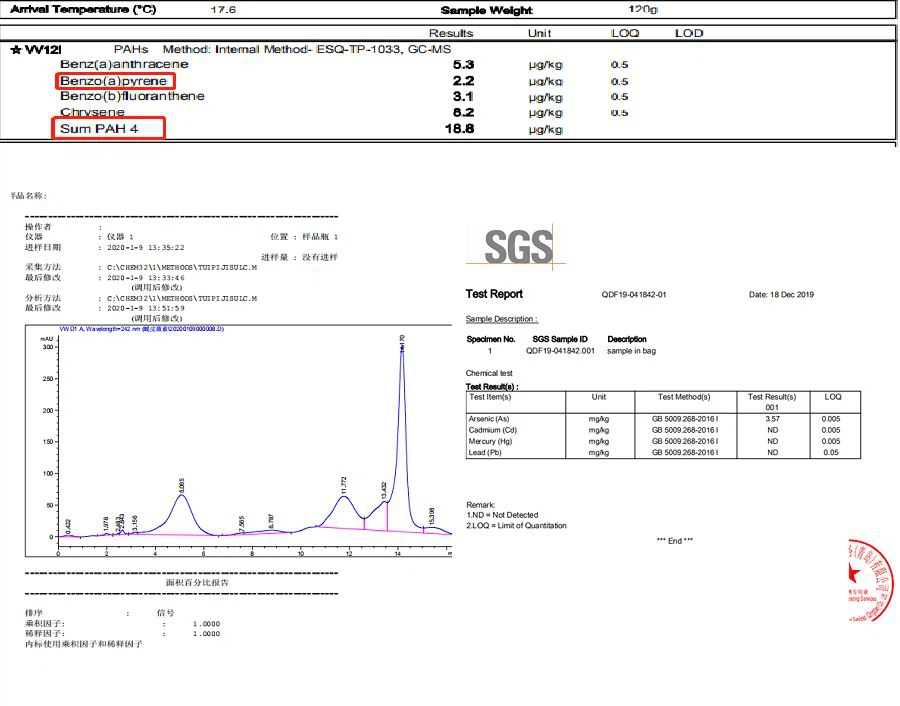Click the peak label "7.565"
The height and width of the screenshot is (706, 900).
click(242, 523)
